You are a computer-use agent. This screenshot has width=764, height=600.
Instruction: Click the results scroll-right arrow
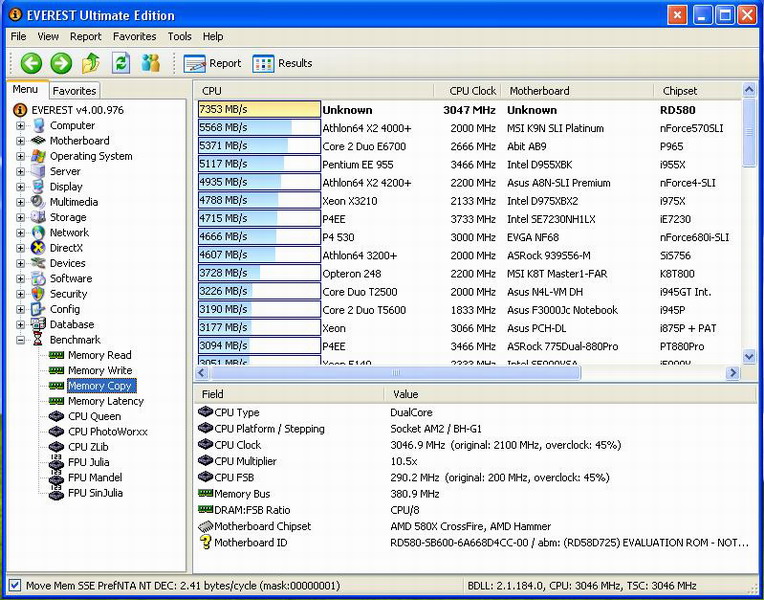(733, 373)
